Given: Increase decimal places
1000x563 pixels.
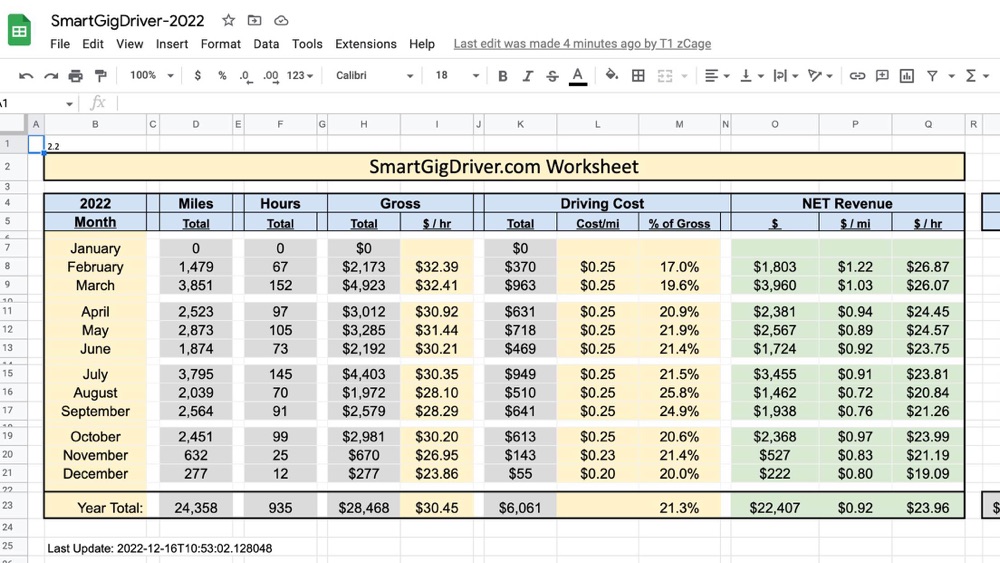Looking at the screenshot, I should pos(270,76).
